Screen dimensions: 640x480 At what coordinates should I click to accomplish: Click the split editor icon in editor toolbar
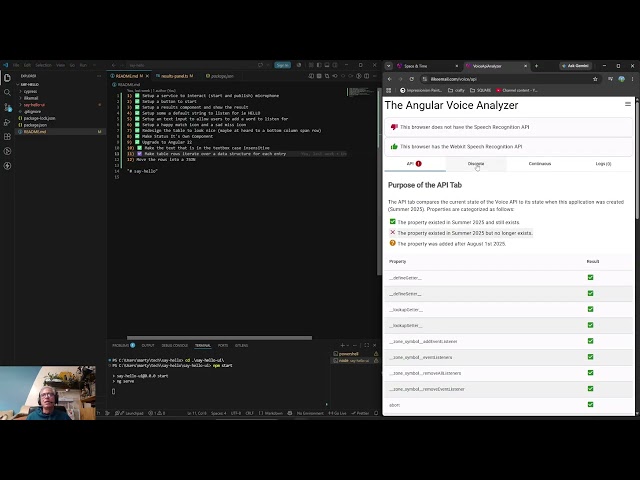click(367, 76)
